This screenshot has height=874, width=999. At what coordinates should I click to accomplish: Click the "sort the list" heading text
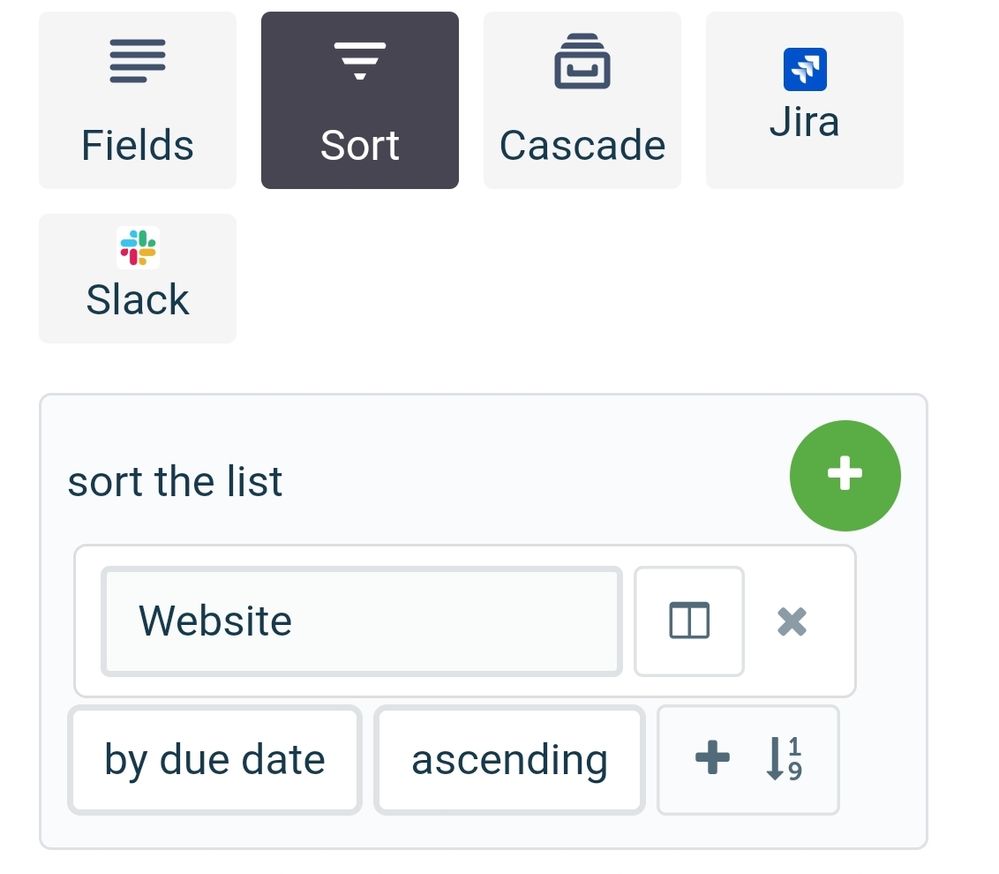click(x=175, y=481)
